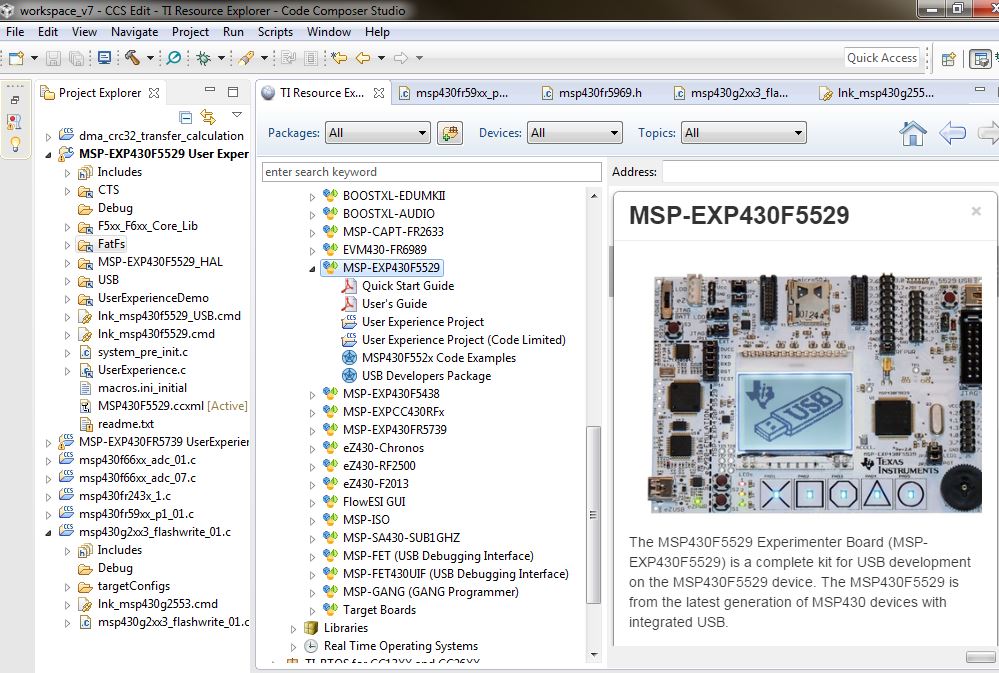This screenshot has width=999, height=673.
Task: Click the Debug bug icon
Action: [x=203, y=58]
